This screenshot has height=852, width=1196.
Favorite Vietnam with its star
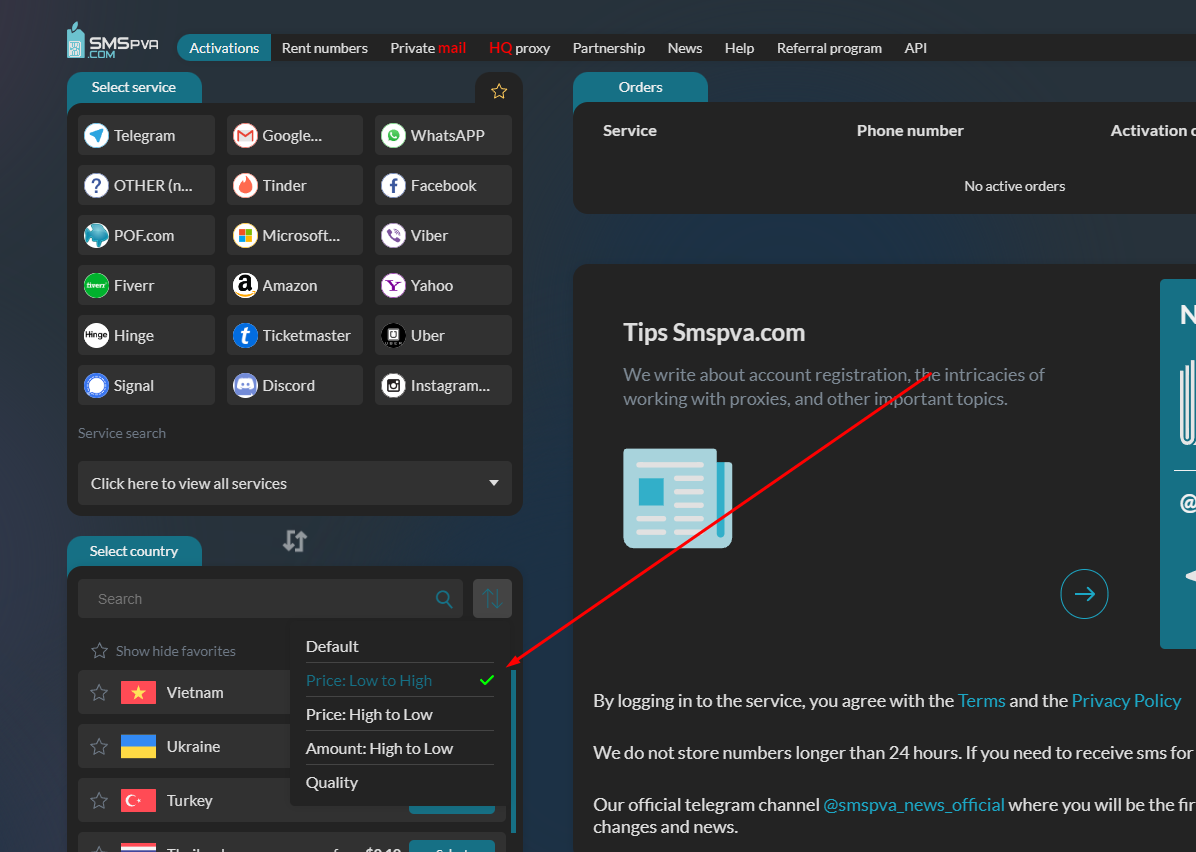point(99,693)
